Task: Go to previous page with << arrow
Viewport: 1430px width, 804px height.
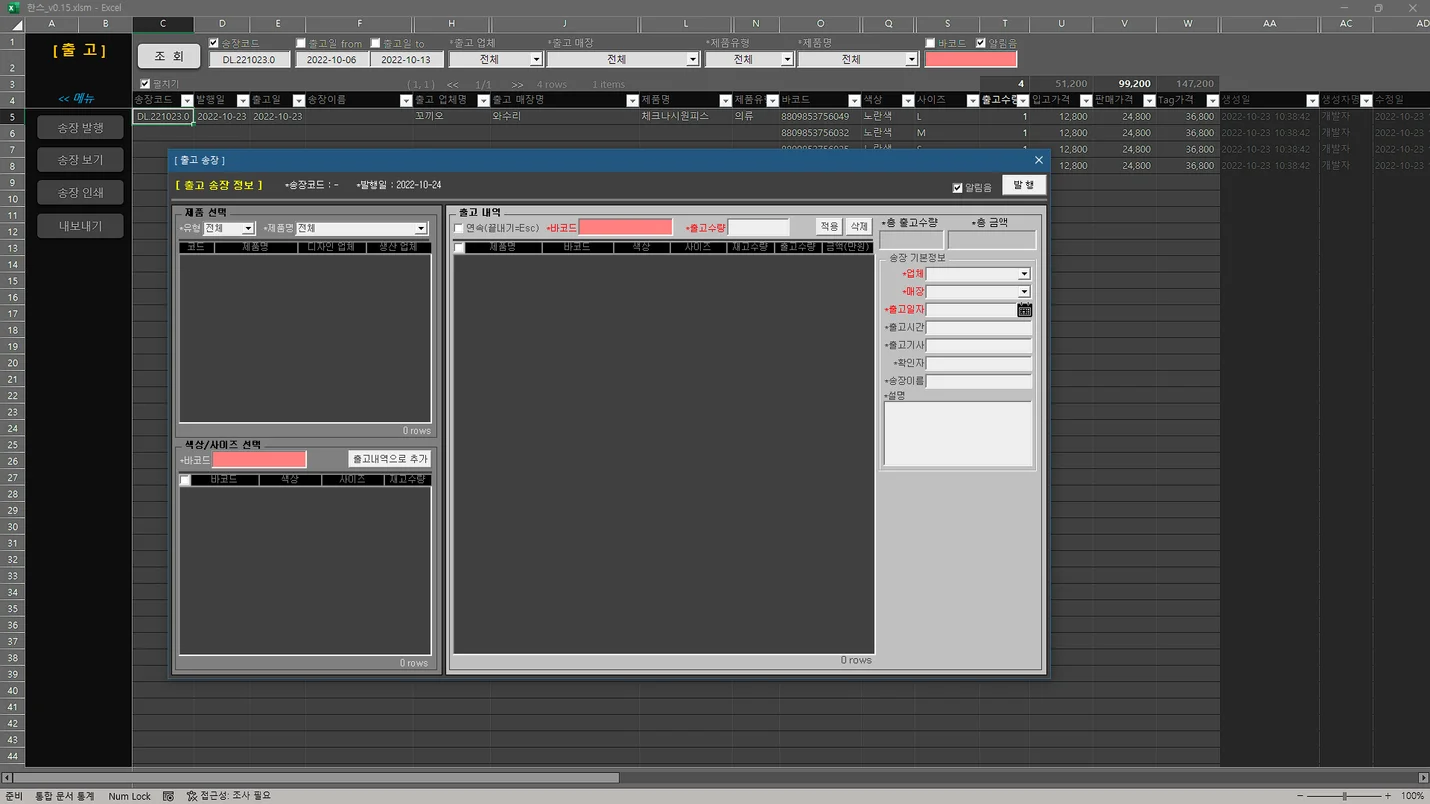Action: (x=453, y=85)
